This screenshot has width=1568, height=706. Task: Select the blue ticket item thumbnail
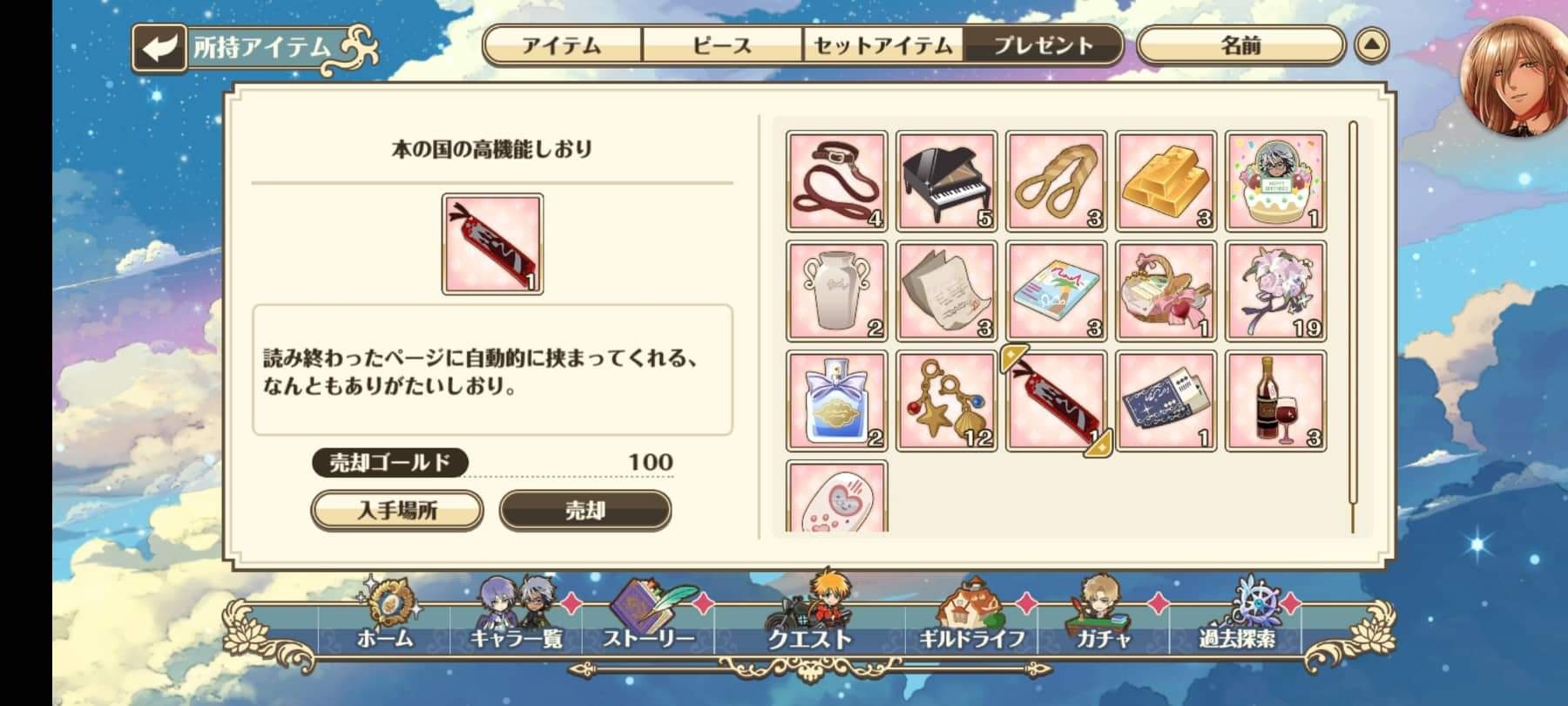pos(1166,401)
